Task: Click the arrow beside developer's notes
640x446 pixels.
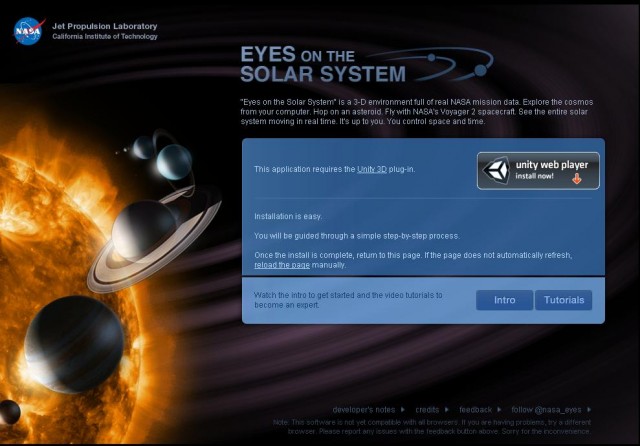Action: 403,409
